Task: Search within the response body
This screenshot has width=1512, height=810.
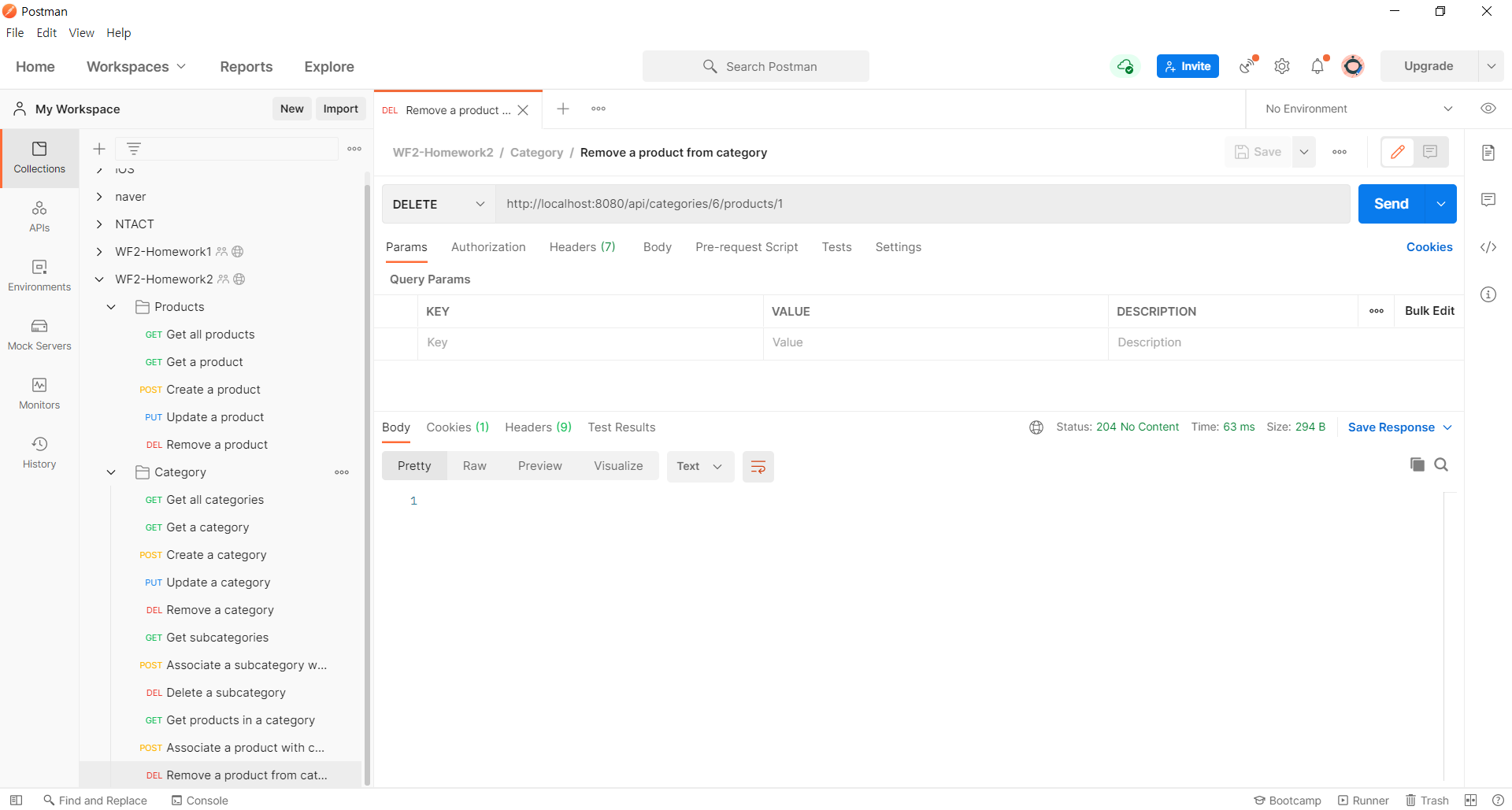Action: click(1441, 464)
